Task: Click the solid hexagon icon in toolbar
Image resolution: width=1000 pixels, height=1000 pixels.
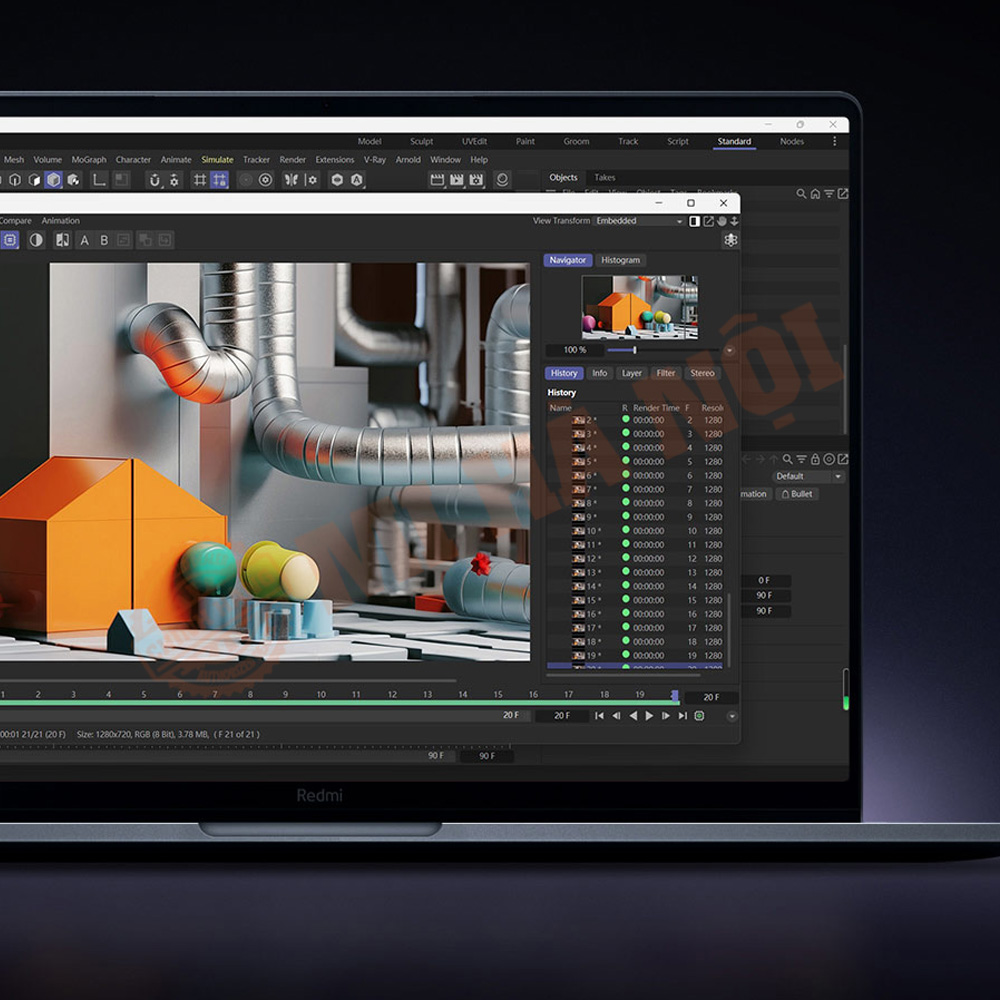Action: [x=337, y=180]
